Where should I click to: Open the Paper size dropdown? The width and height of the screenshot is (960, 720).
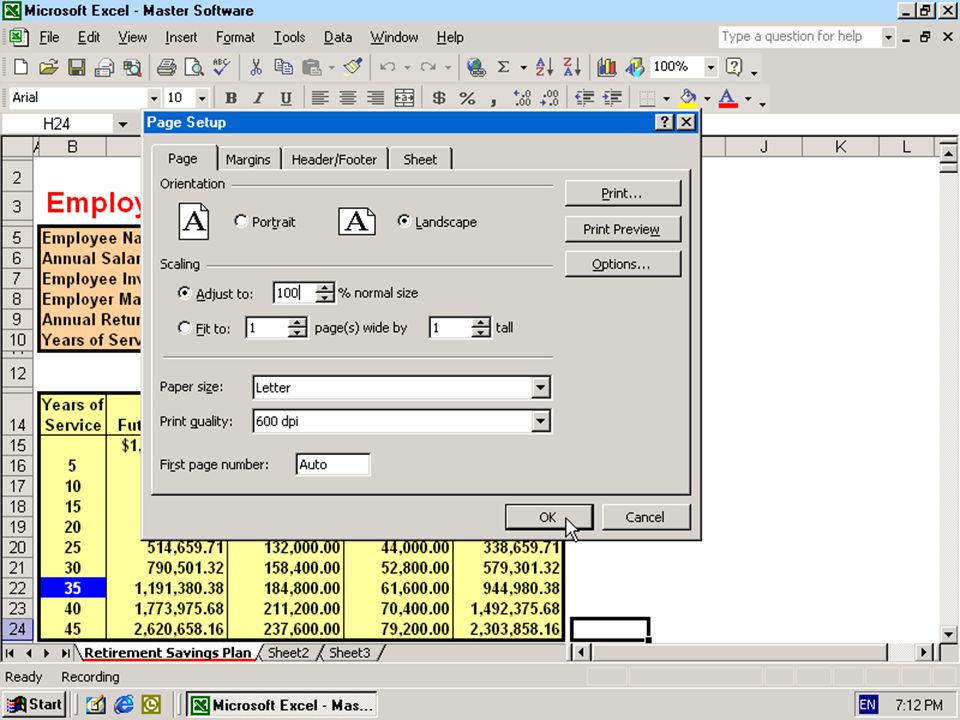coord(541,387)
